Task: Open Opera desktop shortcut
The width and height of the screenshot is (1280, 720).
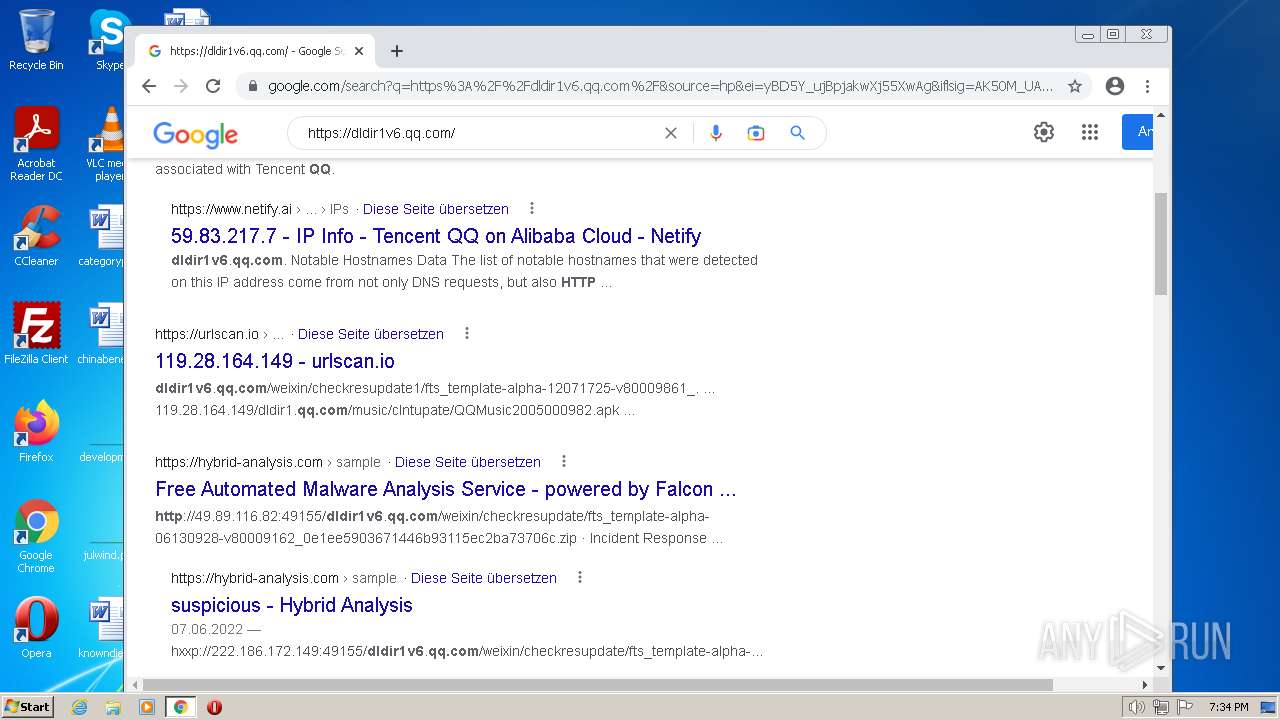Action: (x=36, y=628)
